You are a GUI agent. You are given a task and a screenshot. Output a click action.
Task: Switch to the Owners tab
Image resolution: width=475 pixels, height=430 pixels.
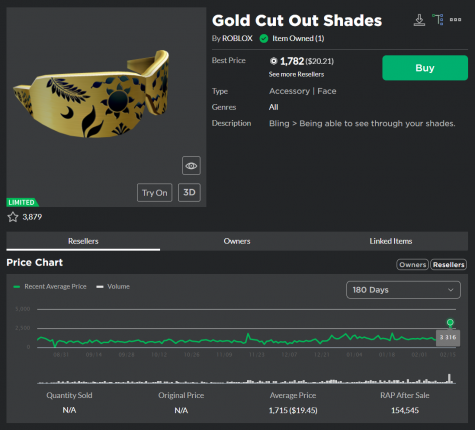[x=237, y=241]
